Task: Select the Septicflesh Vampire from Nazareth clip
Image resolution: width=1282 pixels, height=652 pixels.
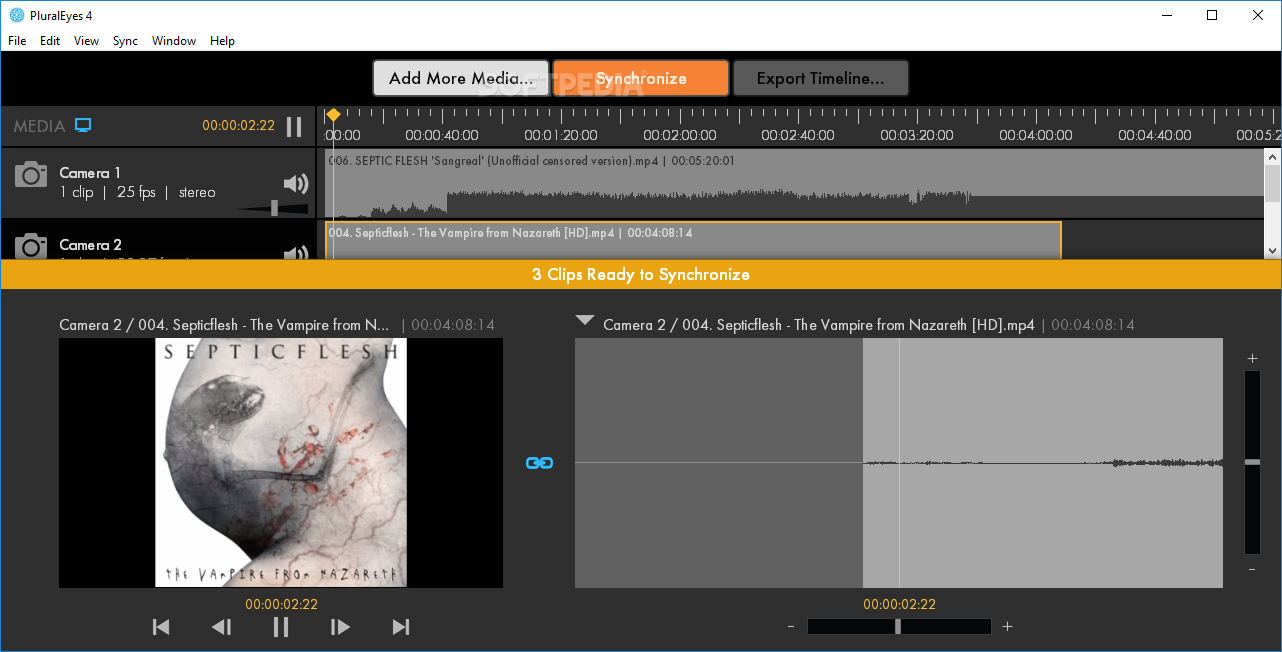Action: [x=693, y=240]
